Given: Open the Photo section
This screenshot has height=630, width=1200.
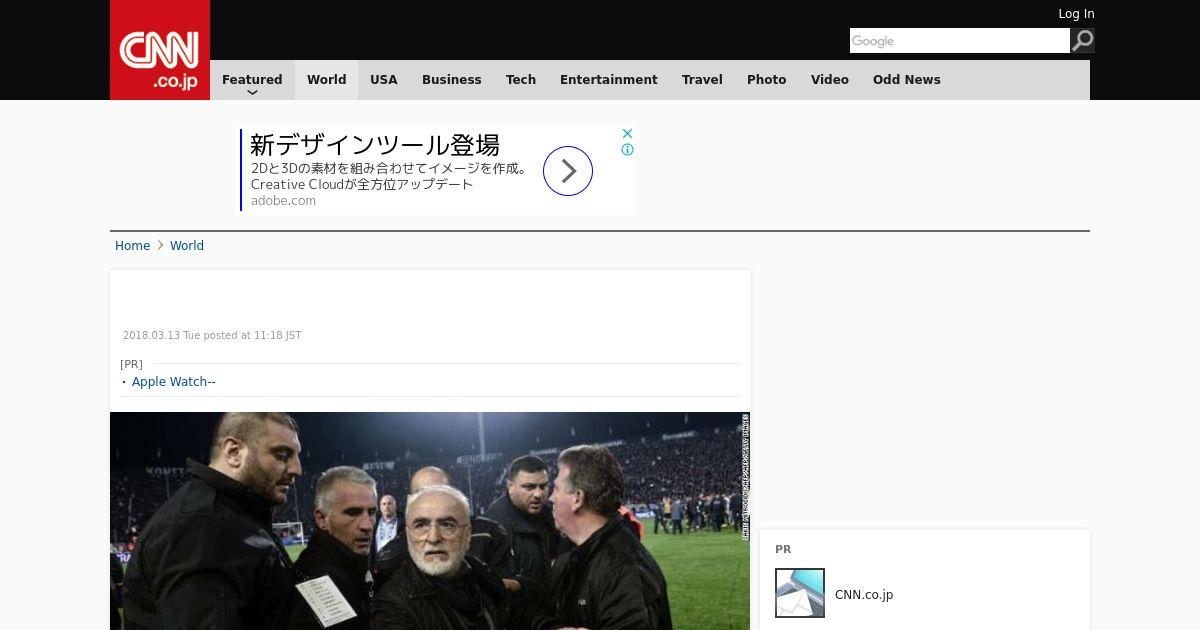Looking at the screenshot, I should pos(767,80).
